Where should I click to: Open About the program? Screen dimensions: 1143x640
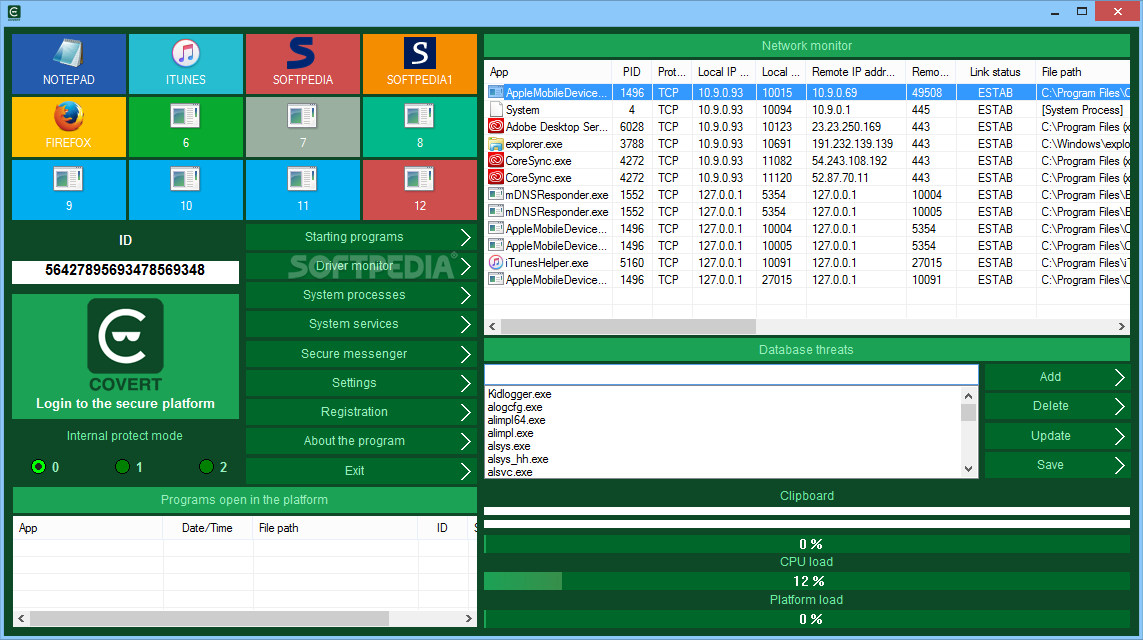tap(361, 441)
